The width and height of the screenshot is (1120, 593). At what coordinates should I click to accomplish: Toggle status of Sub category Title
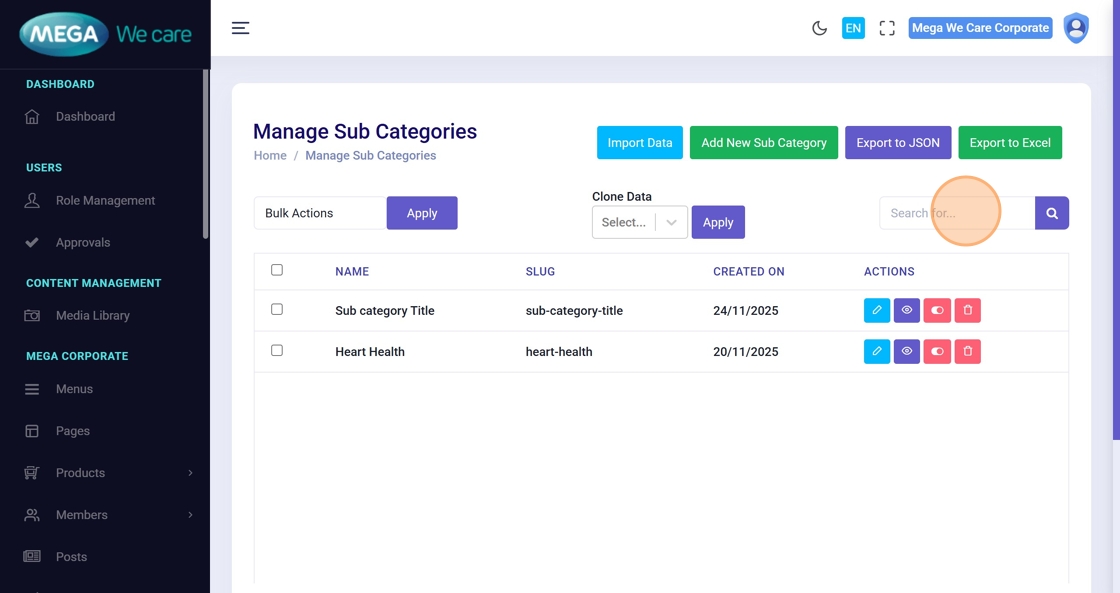(937, 311)
